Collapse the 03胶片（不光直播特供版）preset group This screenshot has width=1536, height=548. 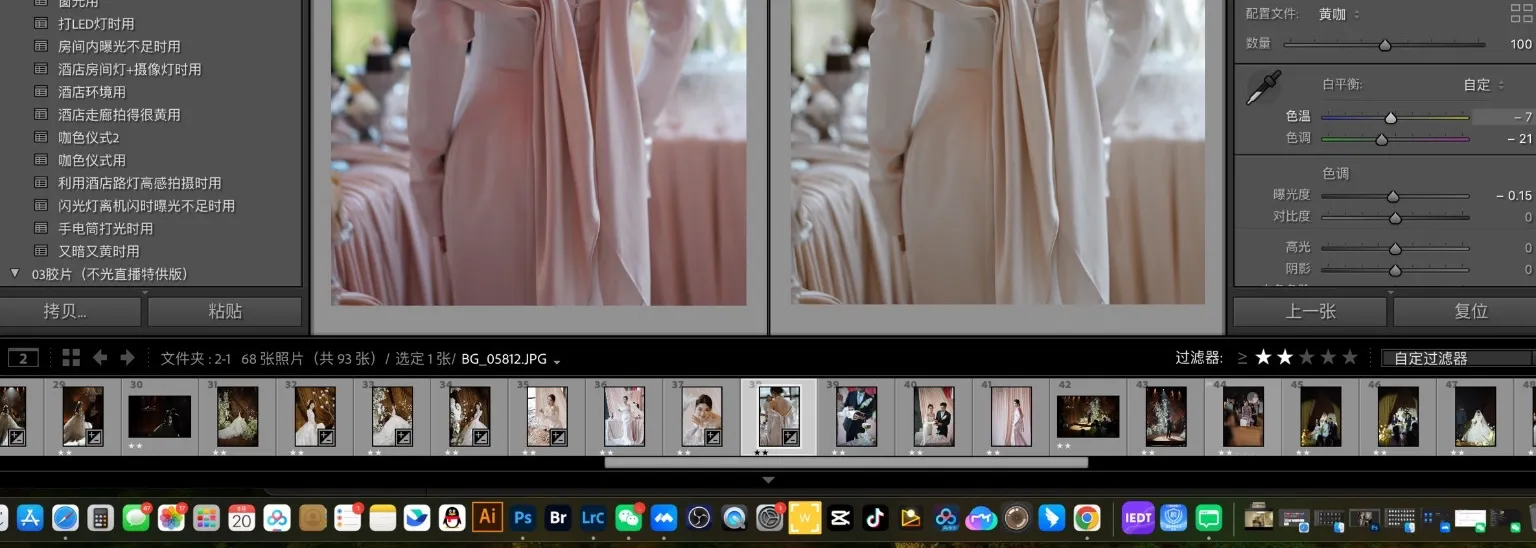pos(15,273)
